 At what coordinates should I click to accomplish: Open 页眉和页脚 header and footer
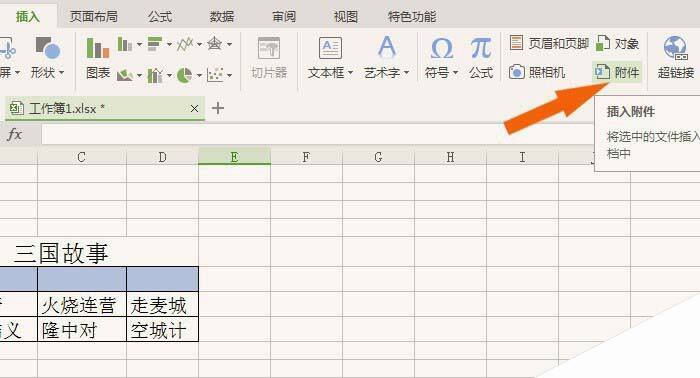click(549, 43)
